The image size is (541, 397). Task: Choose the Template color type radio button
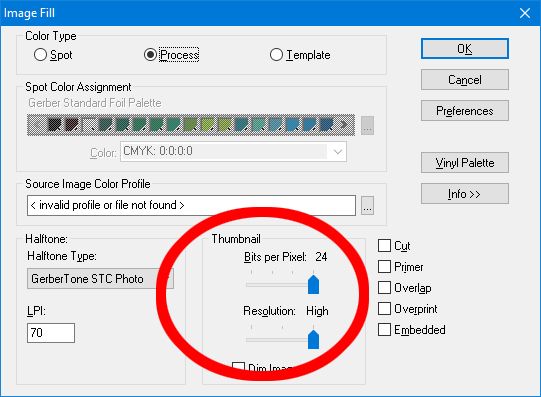pos(276,55)
